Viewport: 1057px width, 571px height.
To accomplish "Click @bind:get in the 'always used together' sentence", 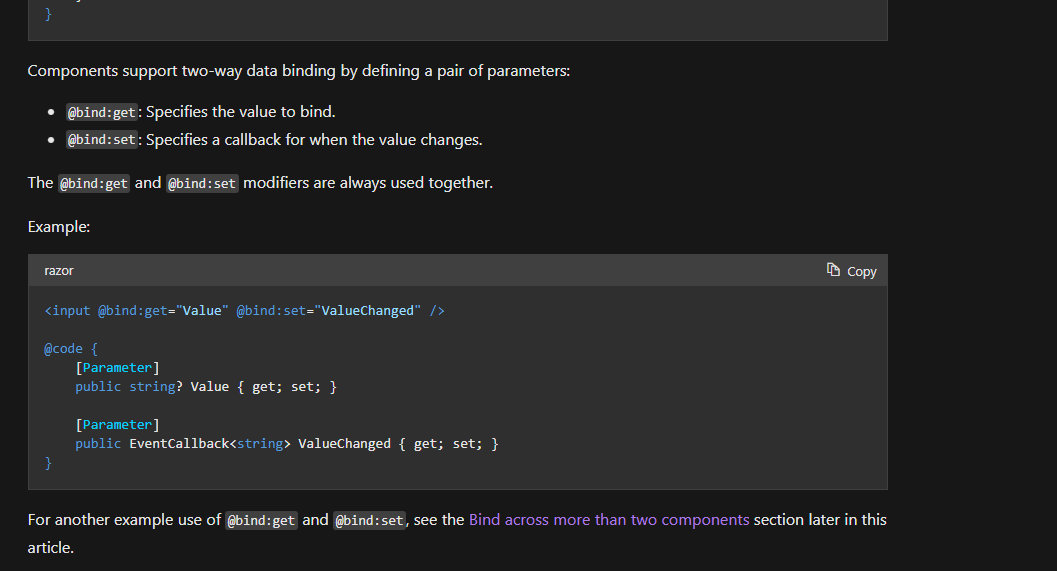I will (x=94, y=183).
